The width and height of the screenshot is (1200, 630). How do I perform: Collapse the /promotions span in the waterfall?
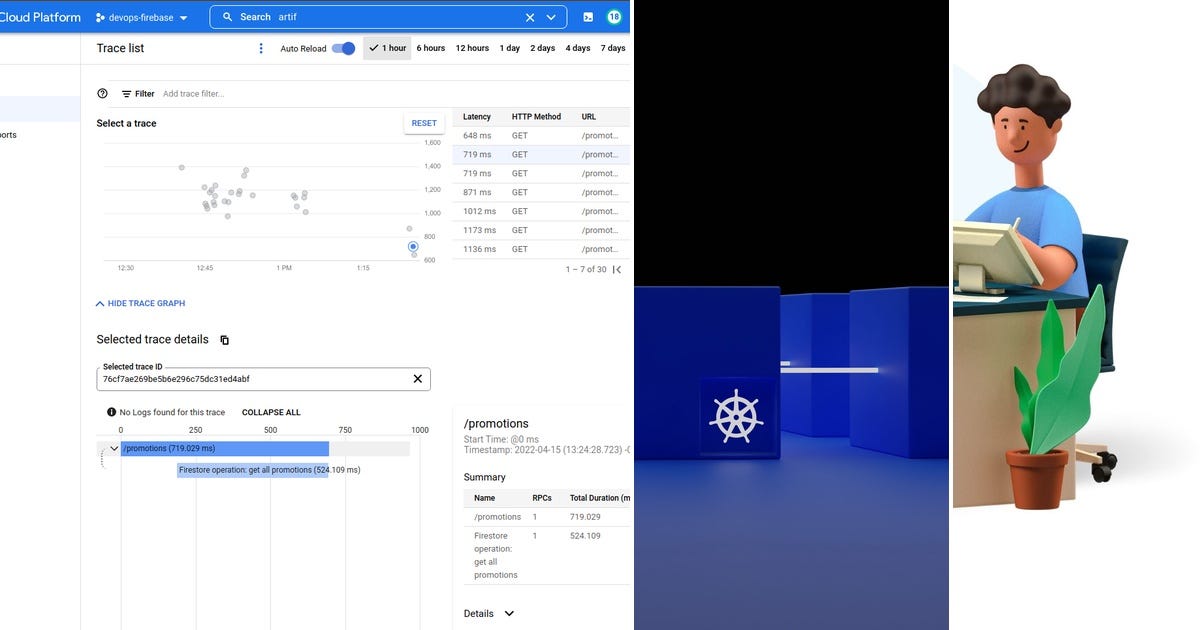[113, 448]
